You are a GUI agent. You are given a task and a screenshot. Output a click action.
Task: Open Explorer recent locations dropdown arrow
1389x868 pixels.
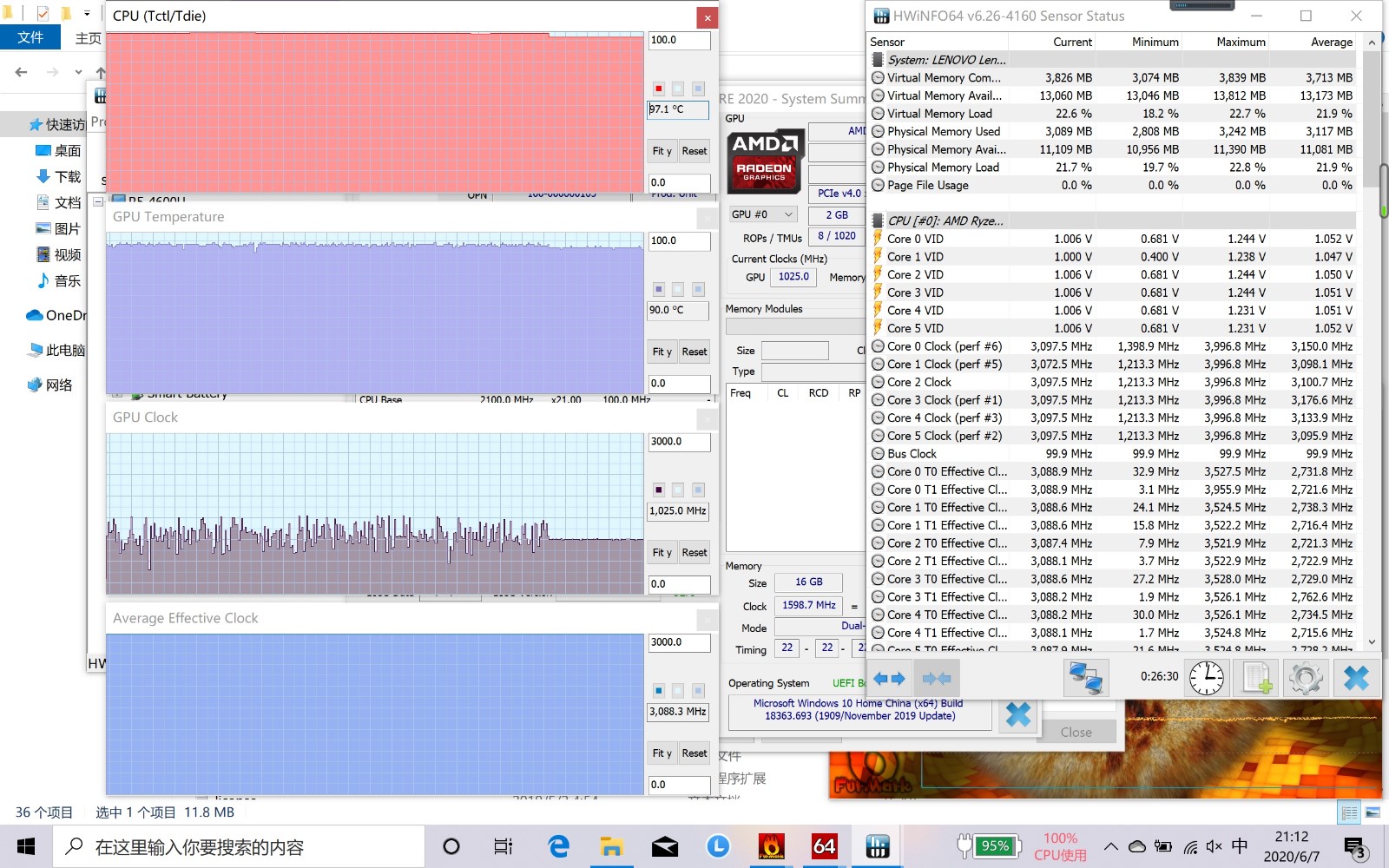coord(78,72)
